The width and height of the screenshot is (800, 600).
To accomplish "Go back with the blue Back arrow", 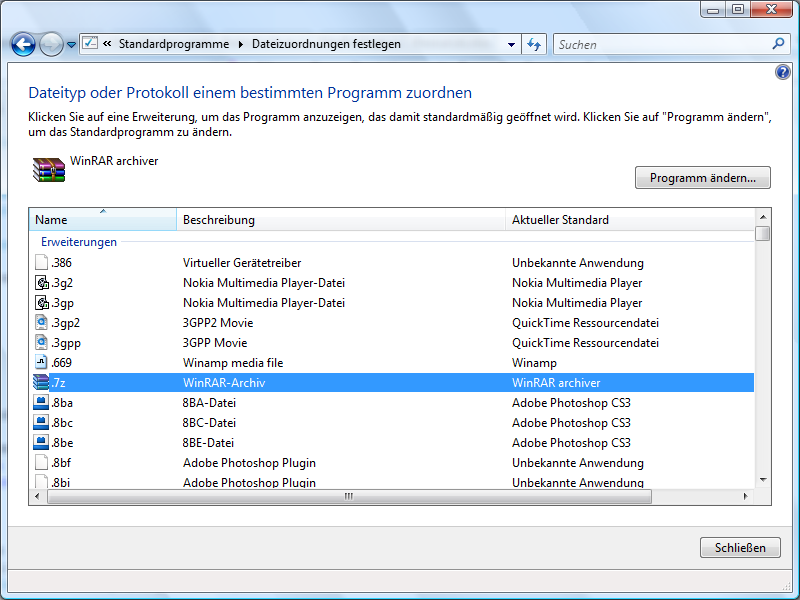I will point(23,44).
